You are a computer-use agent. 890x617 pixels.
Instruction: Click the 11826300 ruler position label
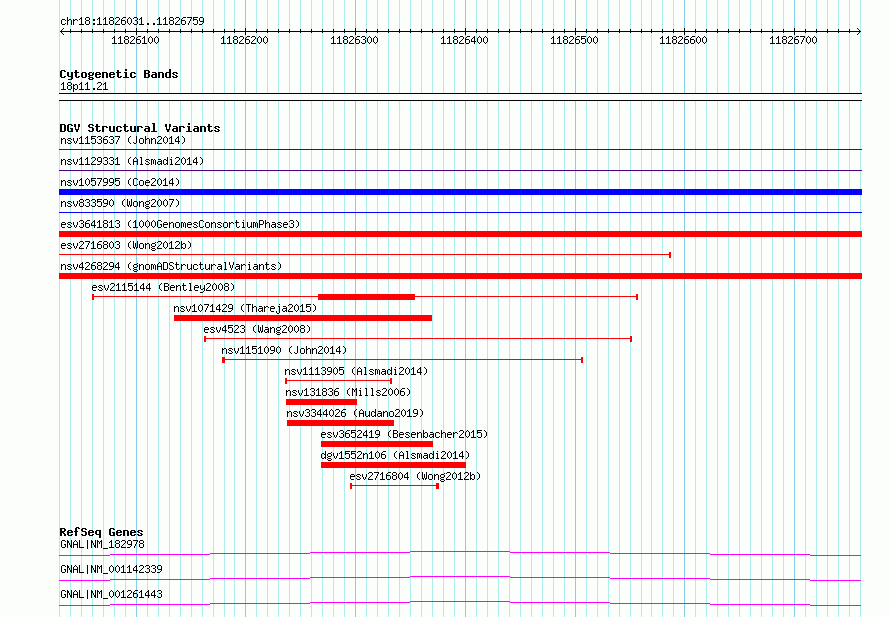click(x=354, y=40)
